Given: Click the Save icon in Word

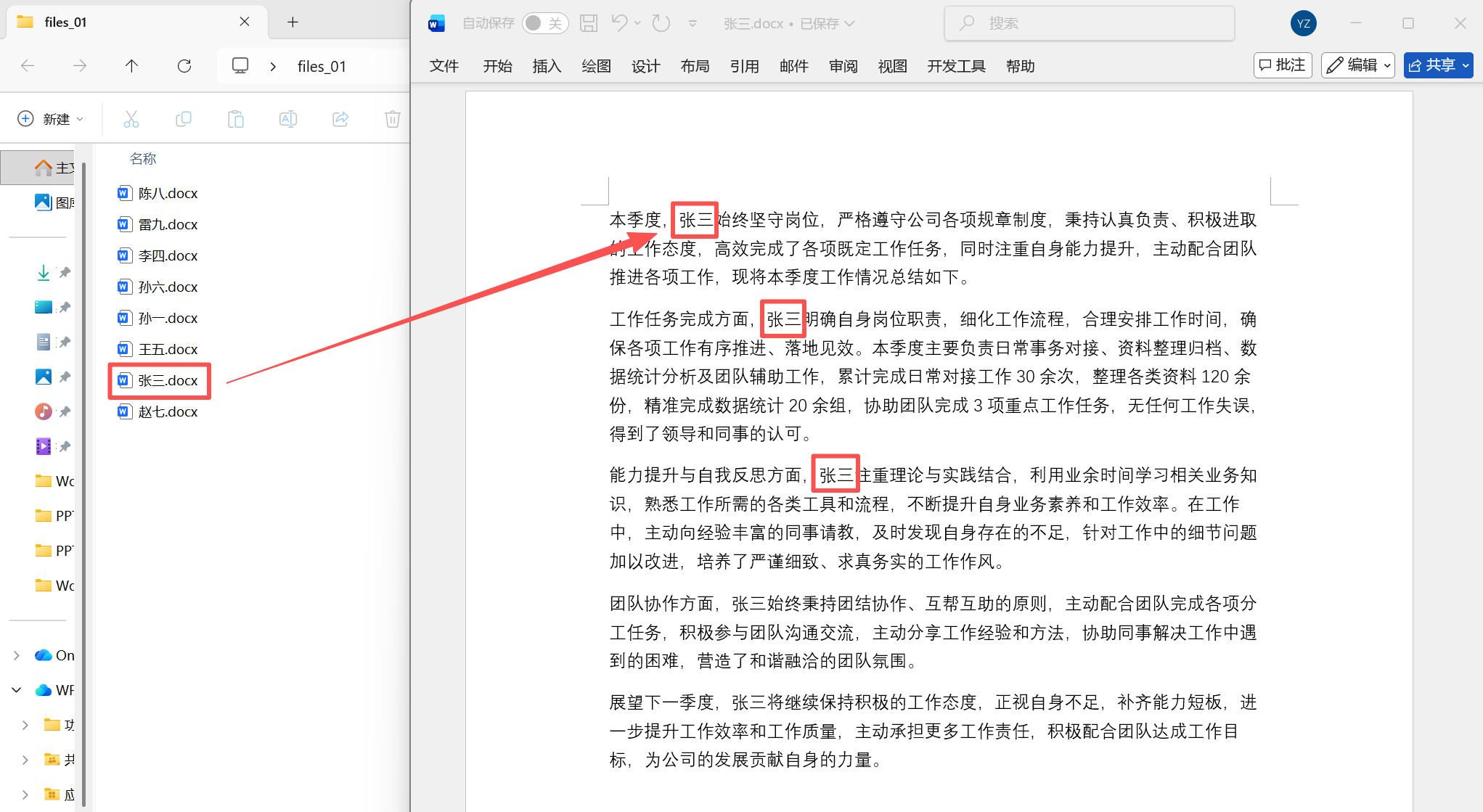Looking at the screenshot, I should (x=589, y=22).
